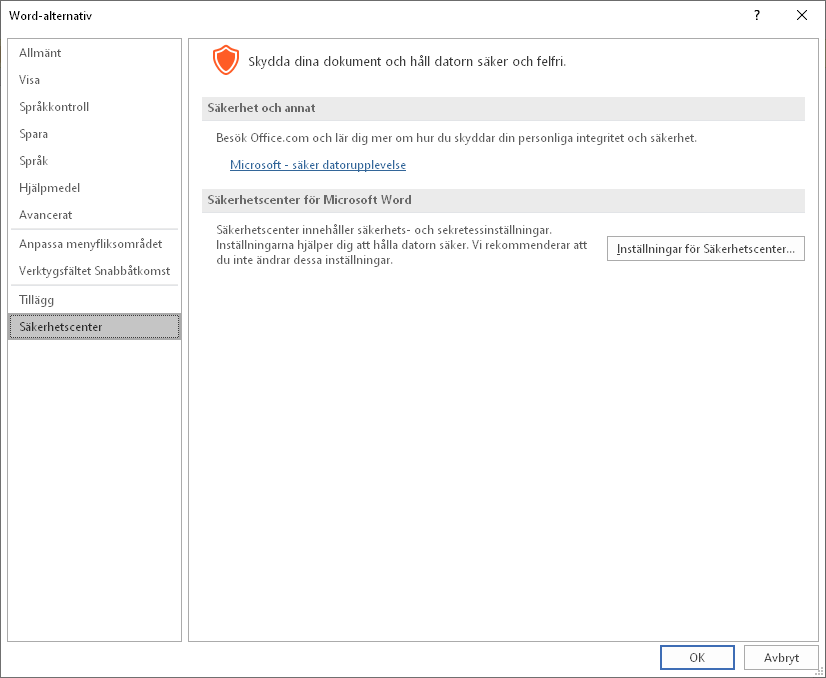Open Hjälpmedel settings

click(49, 188)
